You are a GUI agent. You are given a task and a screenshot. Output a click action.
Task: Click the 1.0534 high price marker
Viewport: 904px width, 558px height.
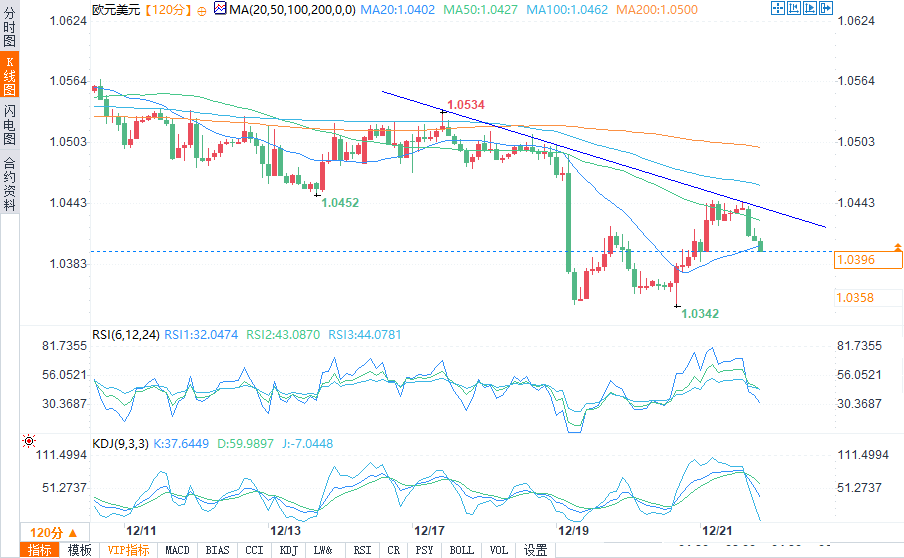coord(466,105)
